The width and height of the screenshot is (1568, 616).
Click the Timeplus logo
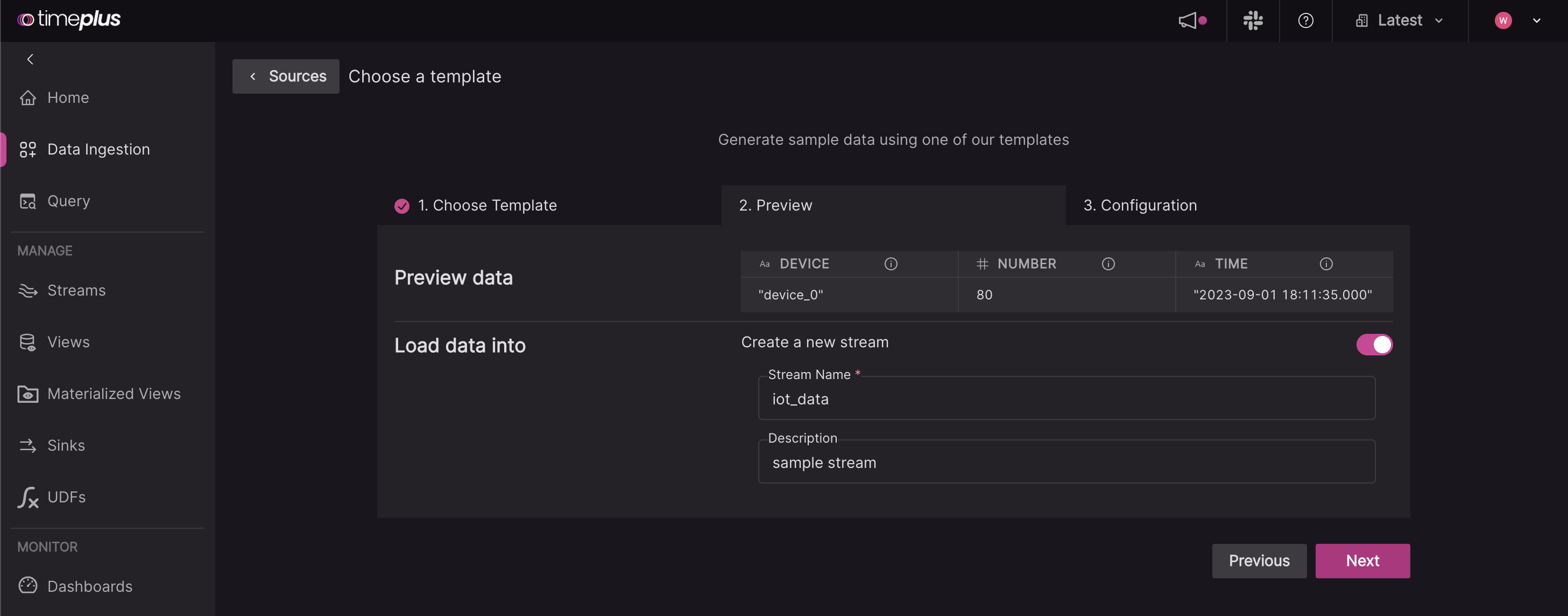click(69, 19)
